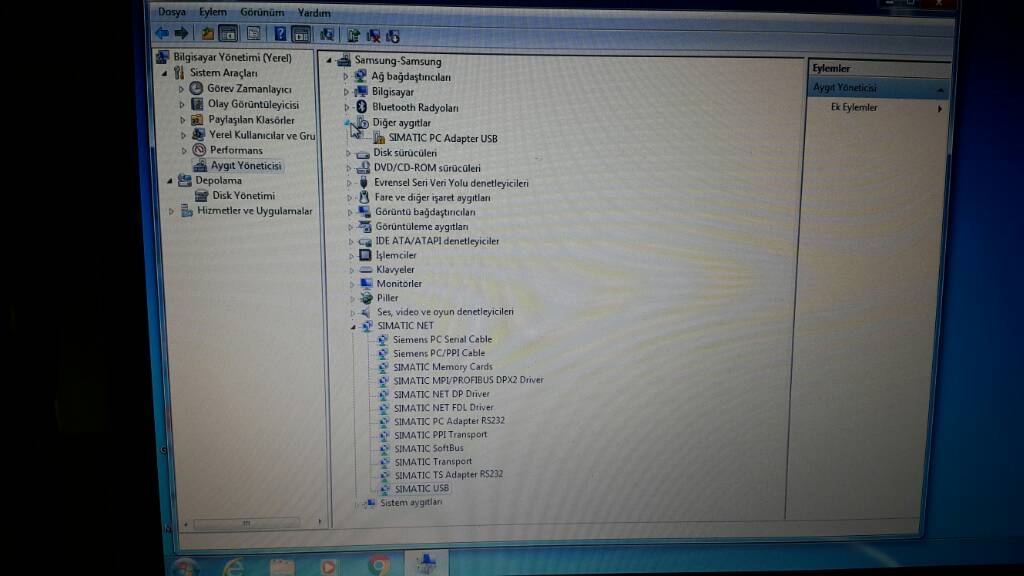The height and width of the screenshot is (576, 1024).
Task: Click the left pane scrollbar right arrow
Action: (x=319, y=522)
